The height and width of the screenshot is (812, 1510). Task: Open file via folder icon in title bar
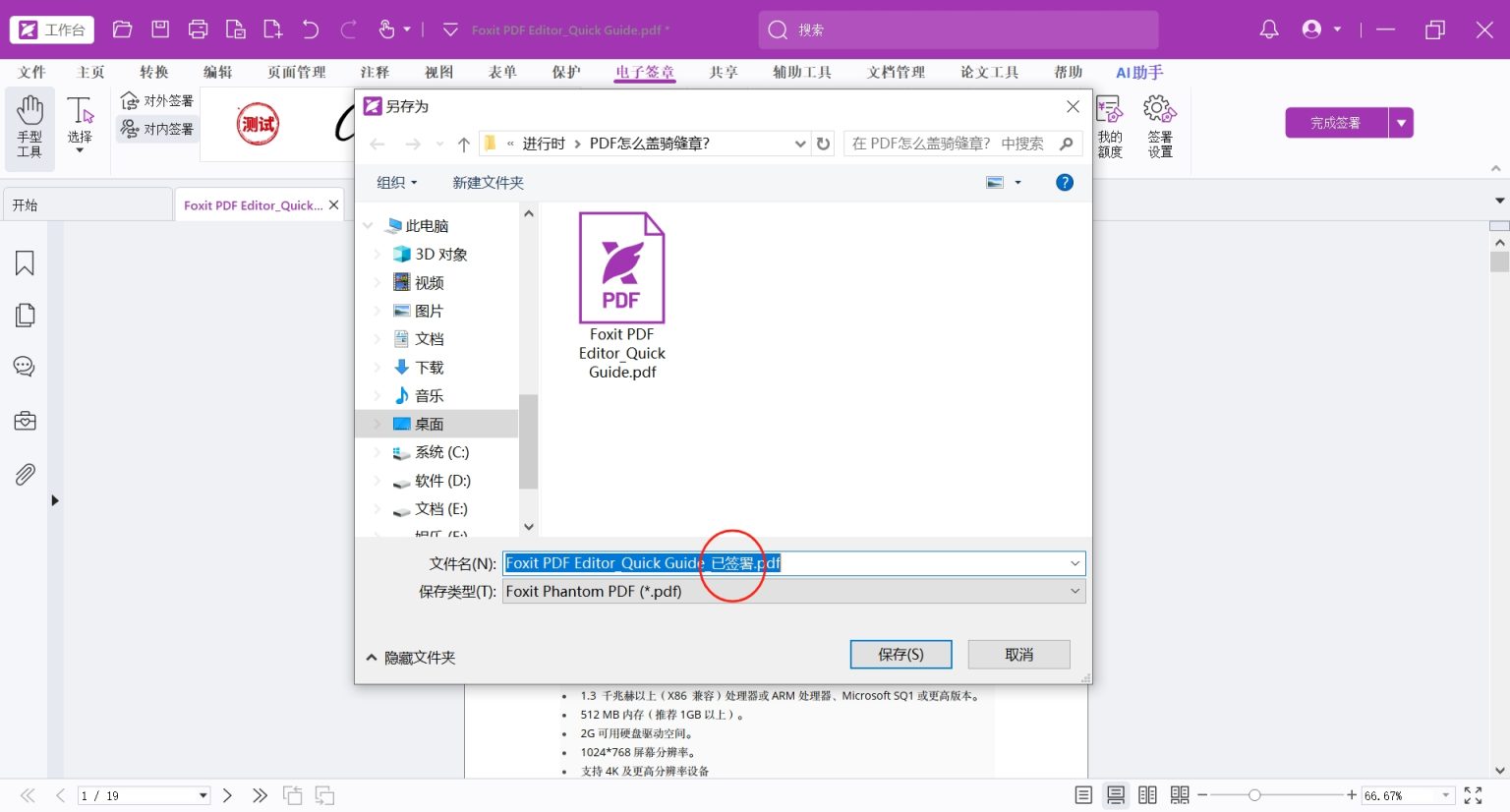click(x=122, y=29)
